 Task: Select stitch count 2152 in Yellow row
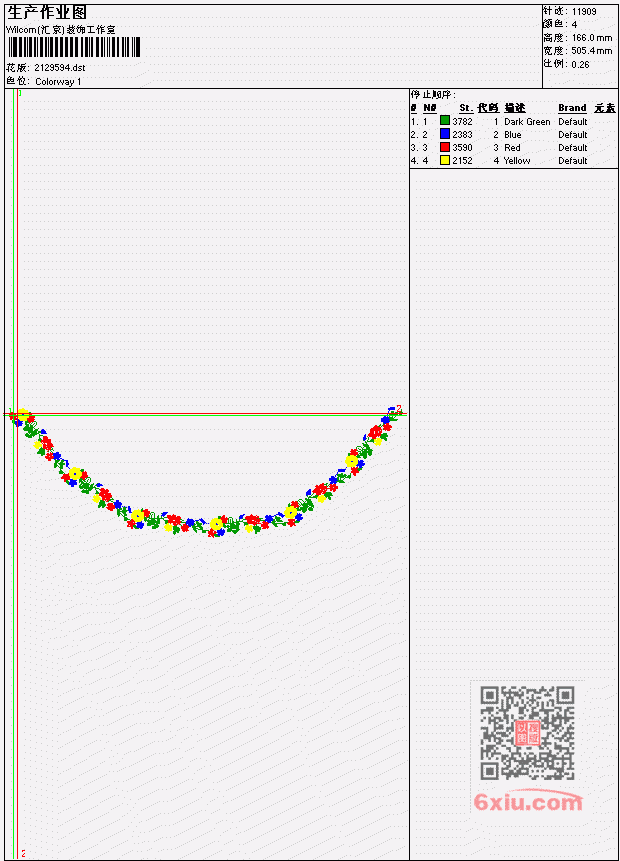[x=462, y=161]
